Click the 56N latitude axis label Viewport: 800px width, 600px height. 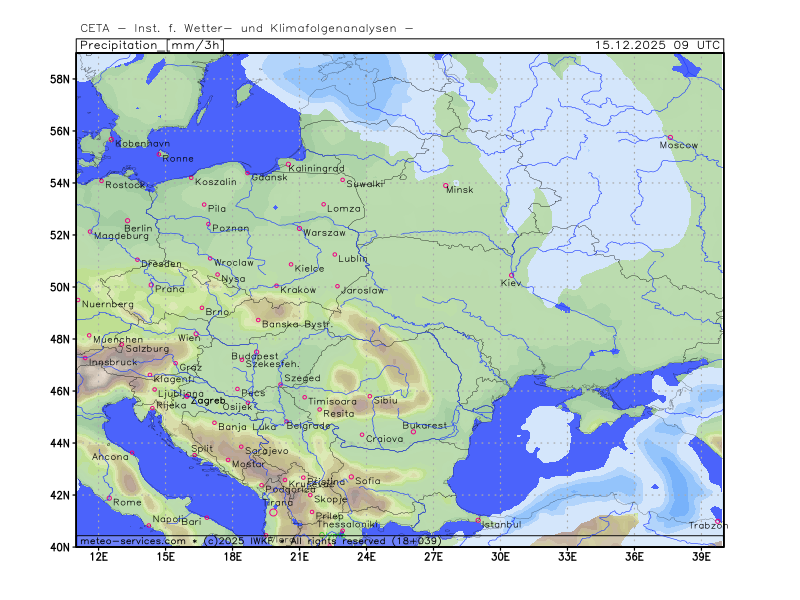coord(59,132)
